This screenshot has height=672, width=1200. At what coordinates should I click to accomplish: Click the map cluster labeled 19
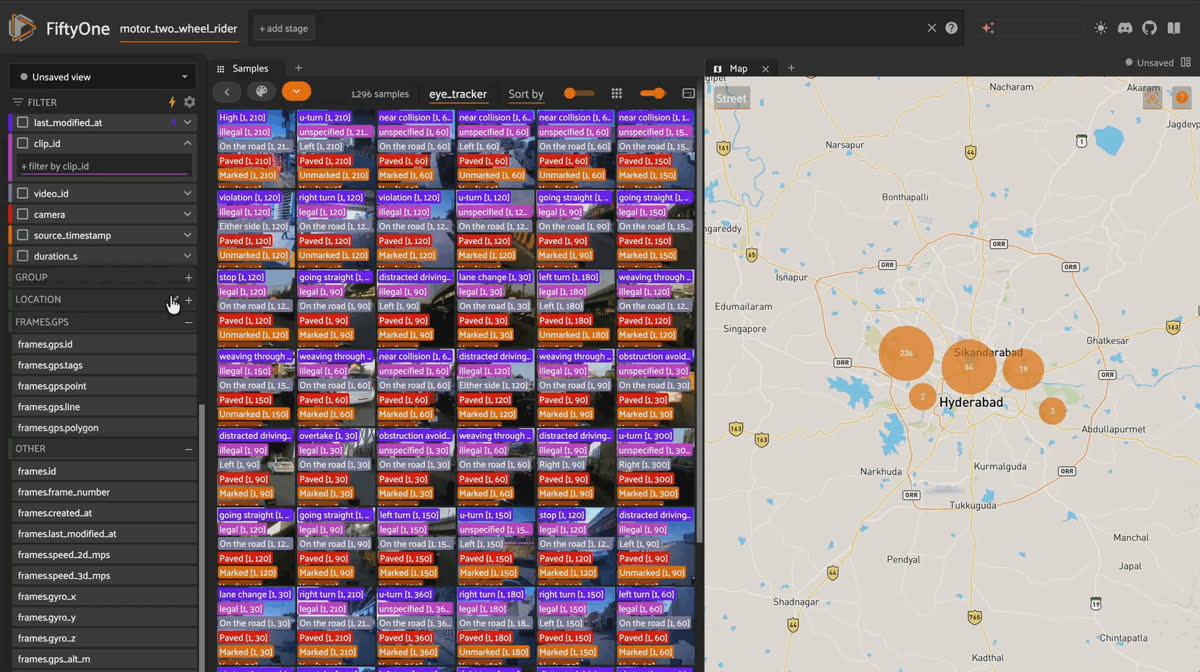1023,369
